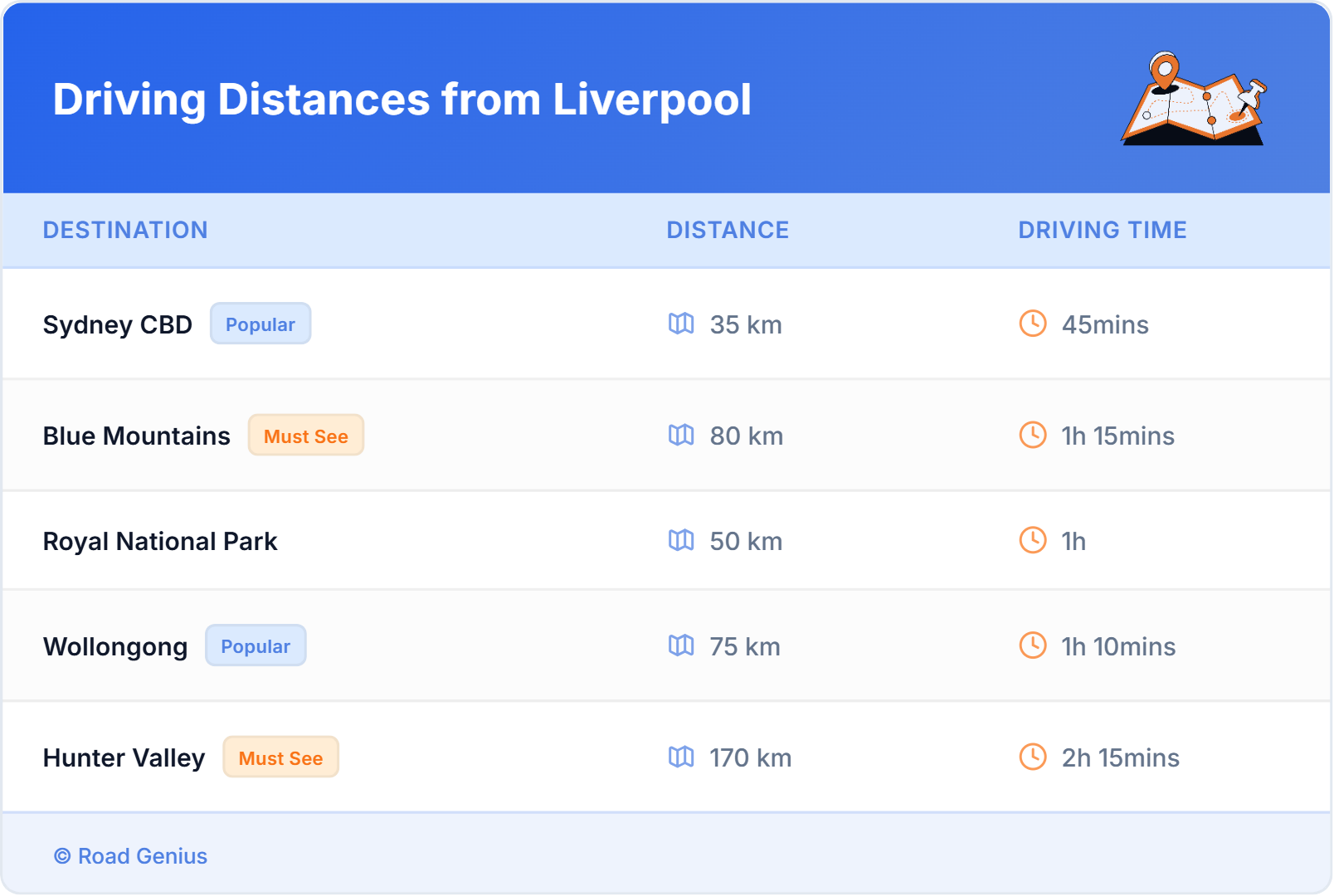1334x896 pixels.
Task: Select the Hunter Valley destination name
Action: (124, 757)
